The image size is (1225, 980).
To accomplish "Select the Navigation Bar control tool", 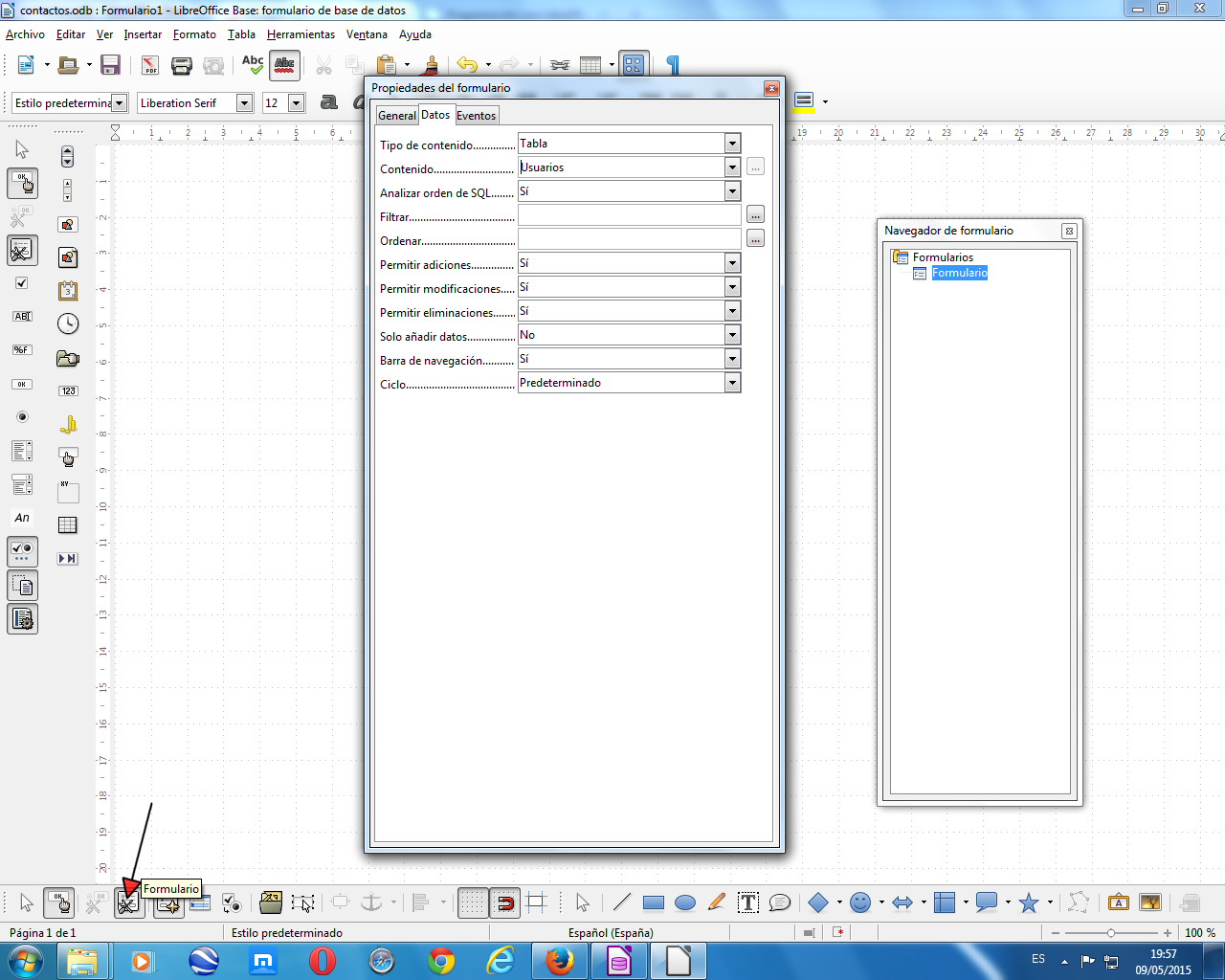I will click(x=67, y=559).
